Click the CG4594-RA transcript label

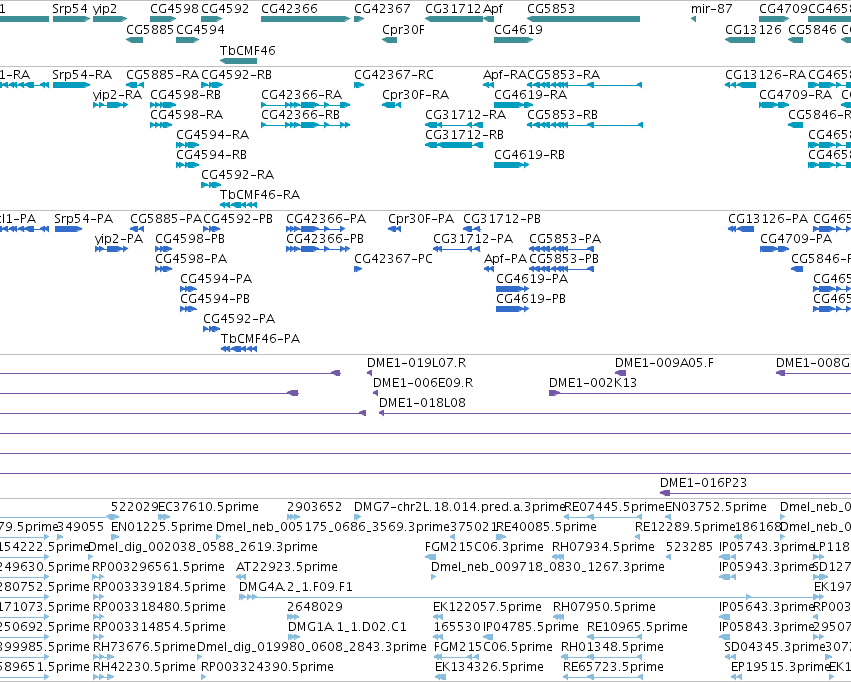pos(212,135)
